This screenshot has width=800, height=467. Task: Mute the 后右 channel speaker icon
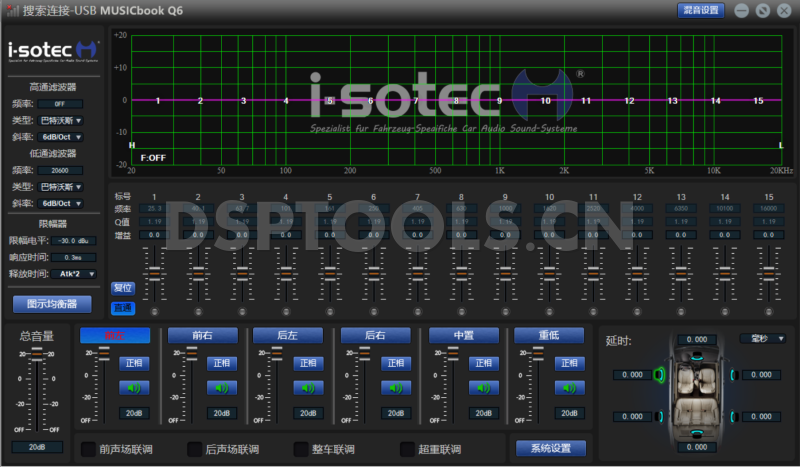(396, 388)
